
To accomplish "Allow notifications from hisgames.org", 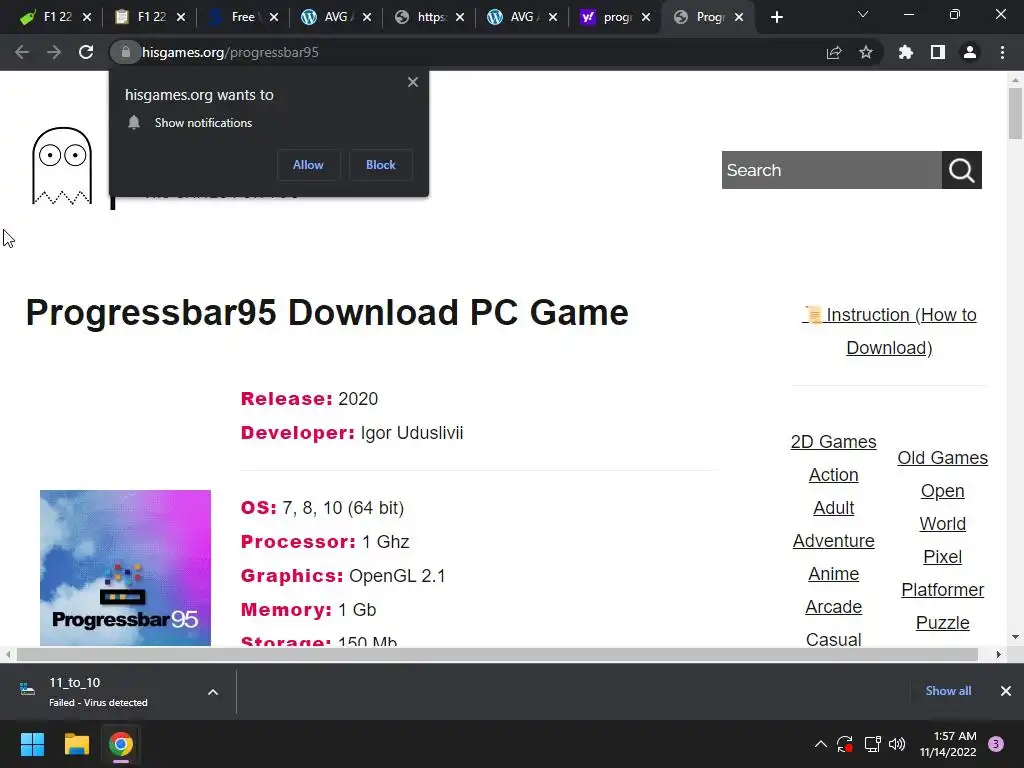I will pyautogui.click(x=308, y=165).
